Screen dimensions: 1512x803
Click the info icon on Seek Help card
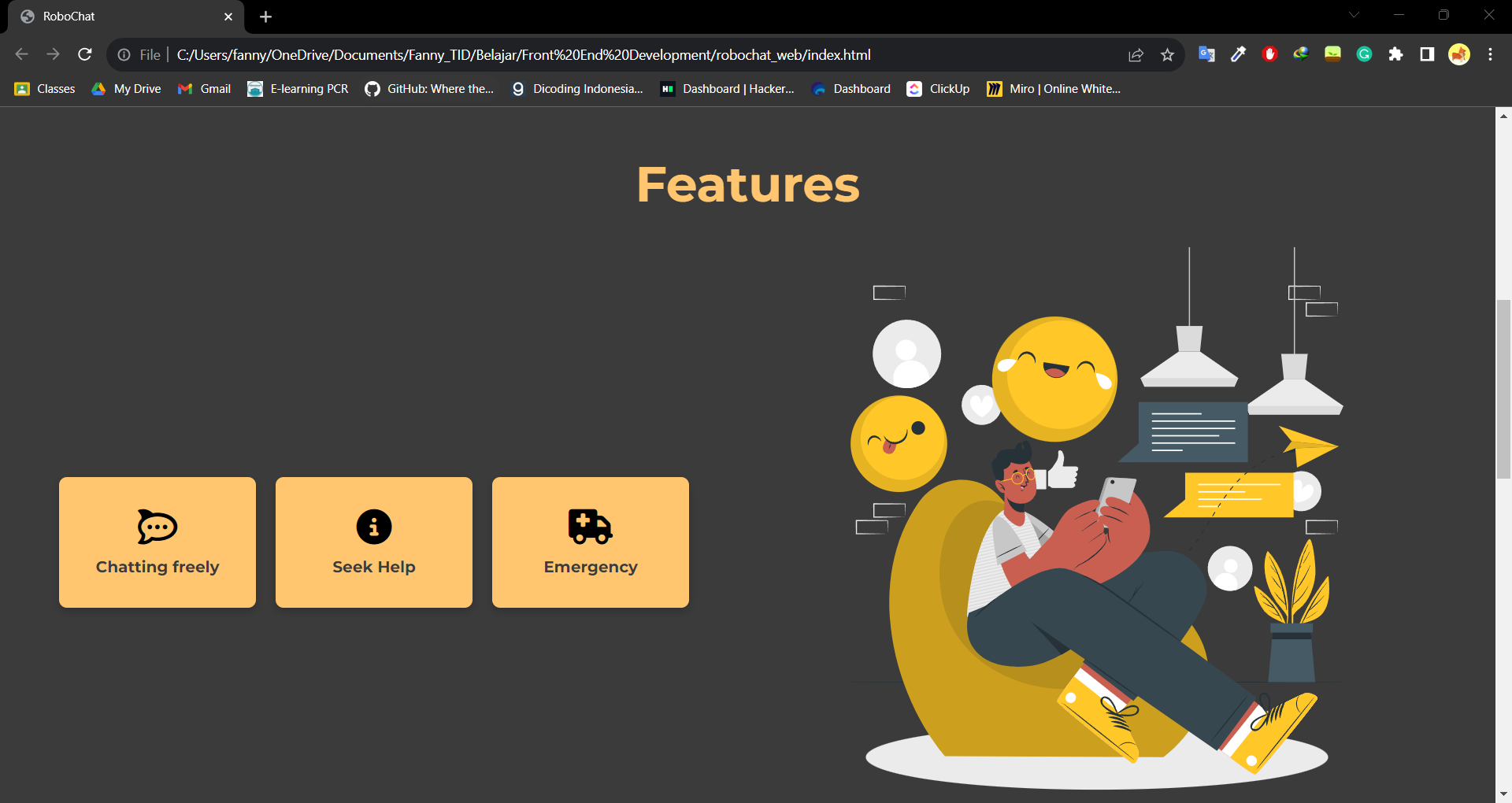point(373,527)
